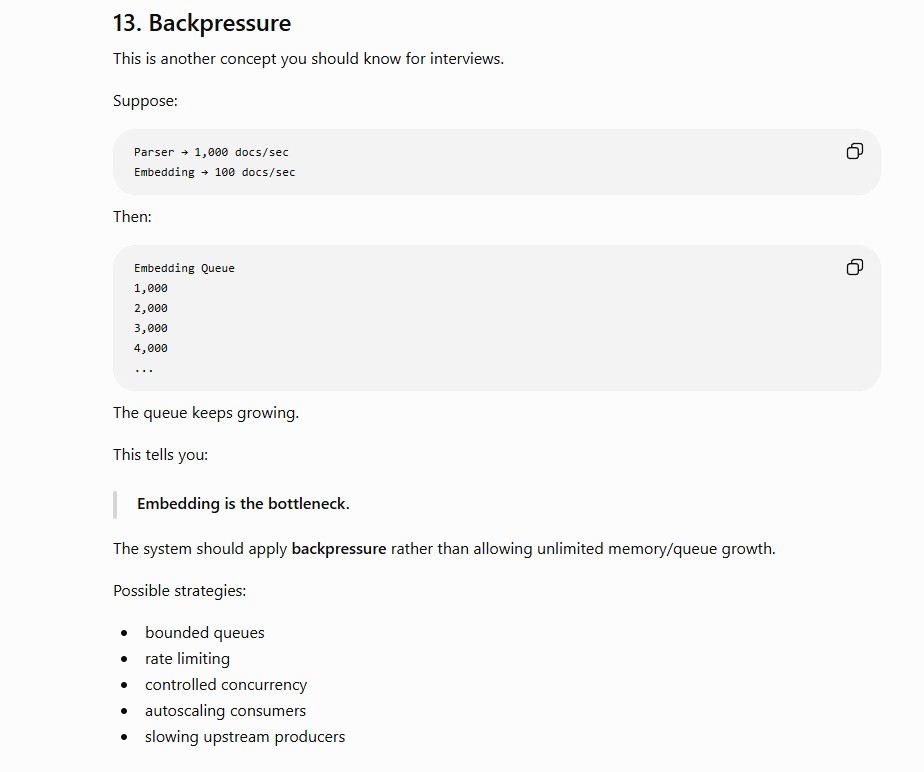
Task: Click the 'slowing upstream producers' bullet item
Action: click(245, 737)
